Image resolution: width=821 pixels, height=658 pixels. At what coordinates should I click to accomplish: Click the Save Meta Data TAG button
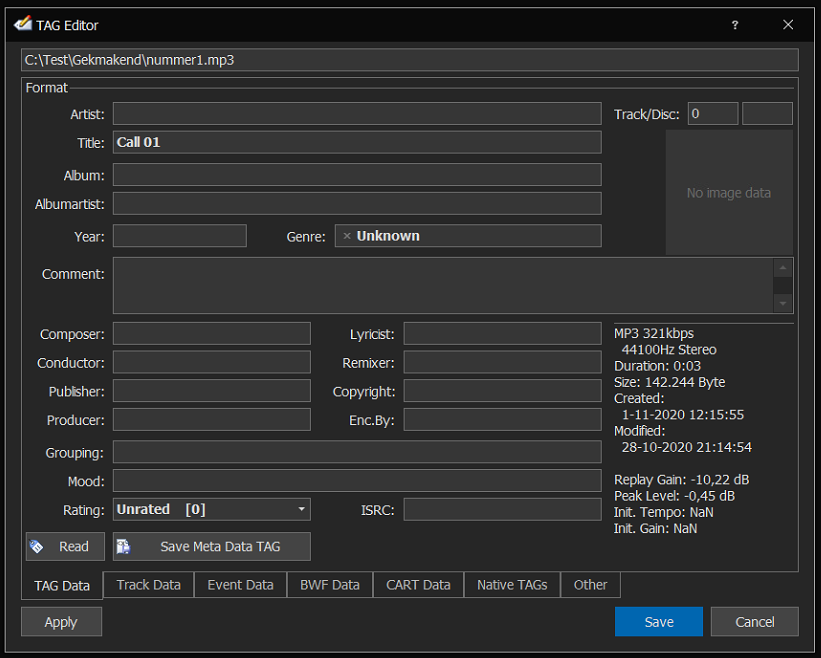tap(211, 546)
